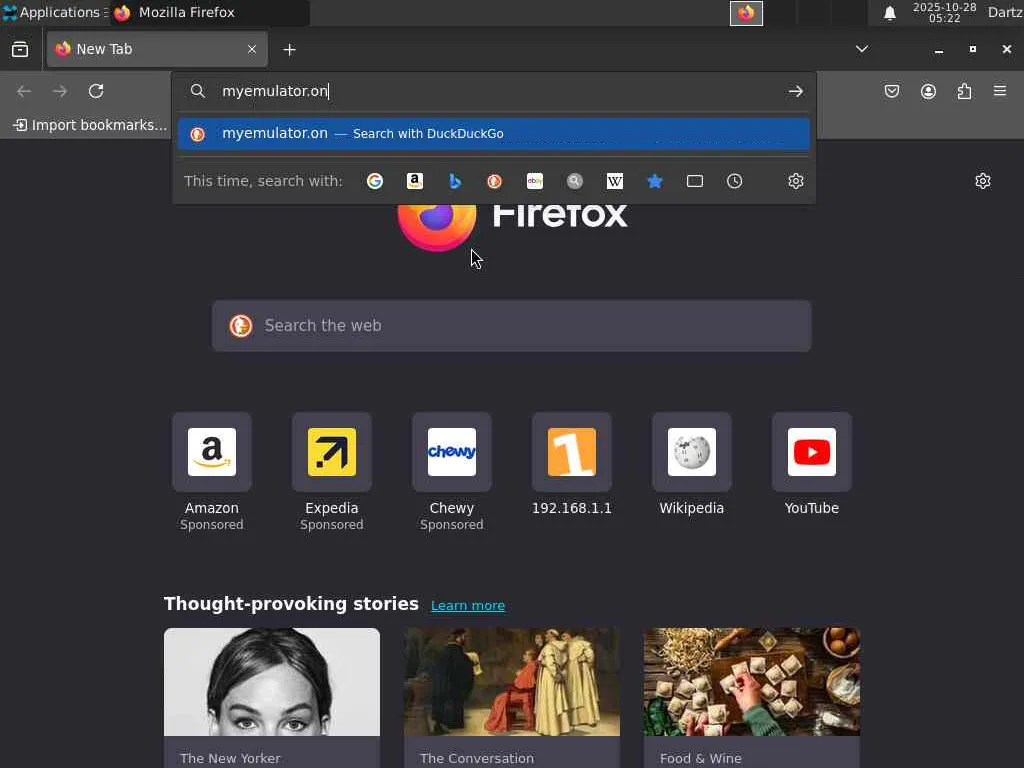Screen dimensions: 1024x768
Task: Personalize new tab via gear icon
Action: coord(983,181)
